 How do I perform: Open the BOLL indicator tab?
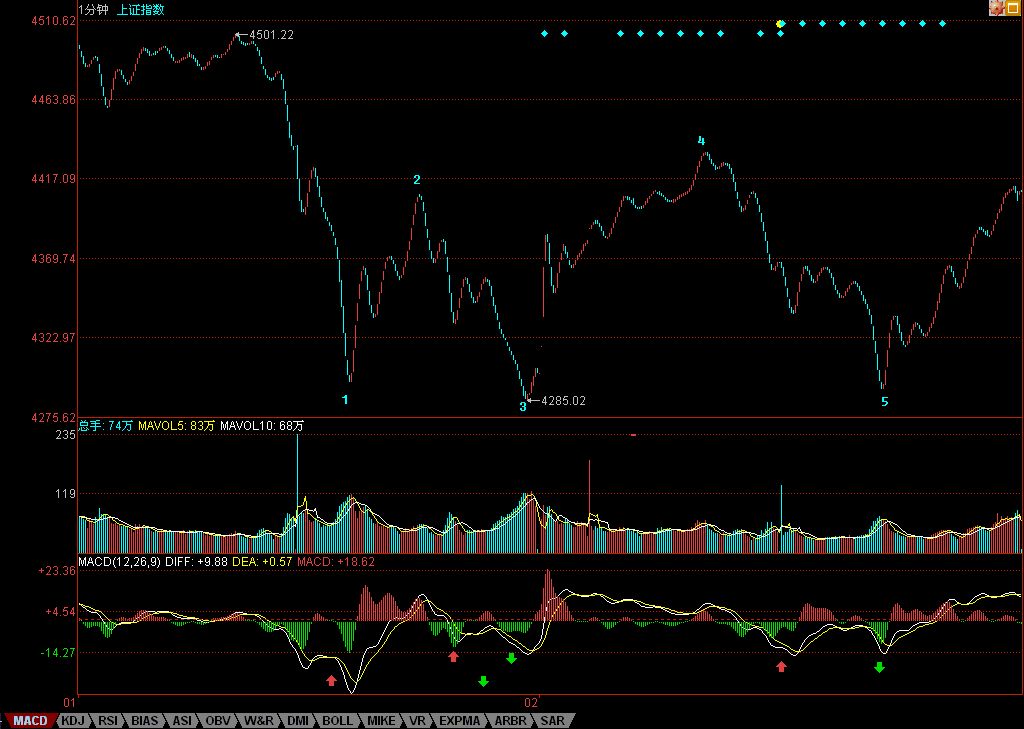(x=337, y=720)
